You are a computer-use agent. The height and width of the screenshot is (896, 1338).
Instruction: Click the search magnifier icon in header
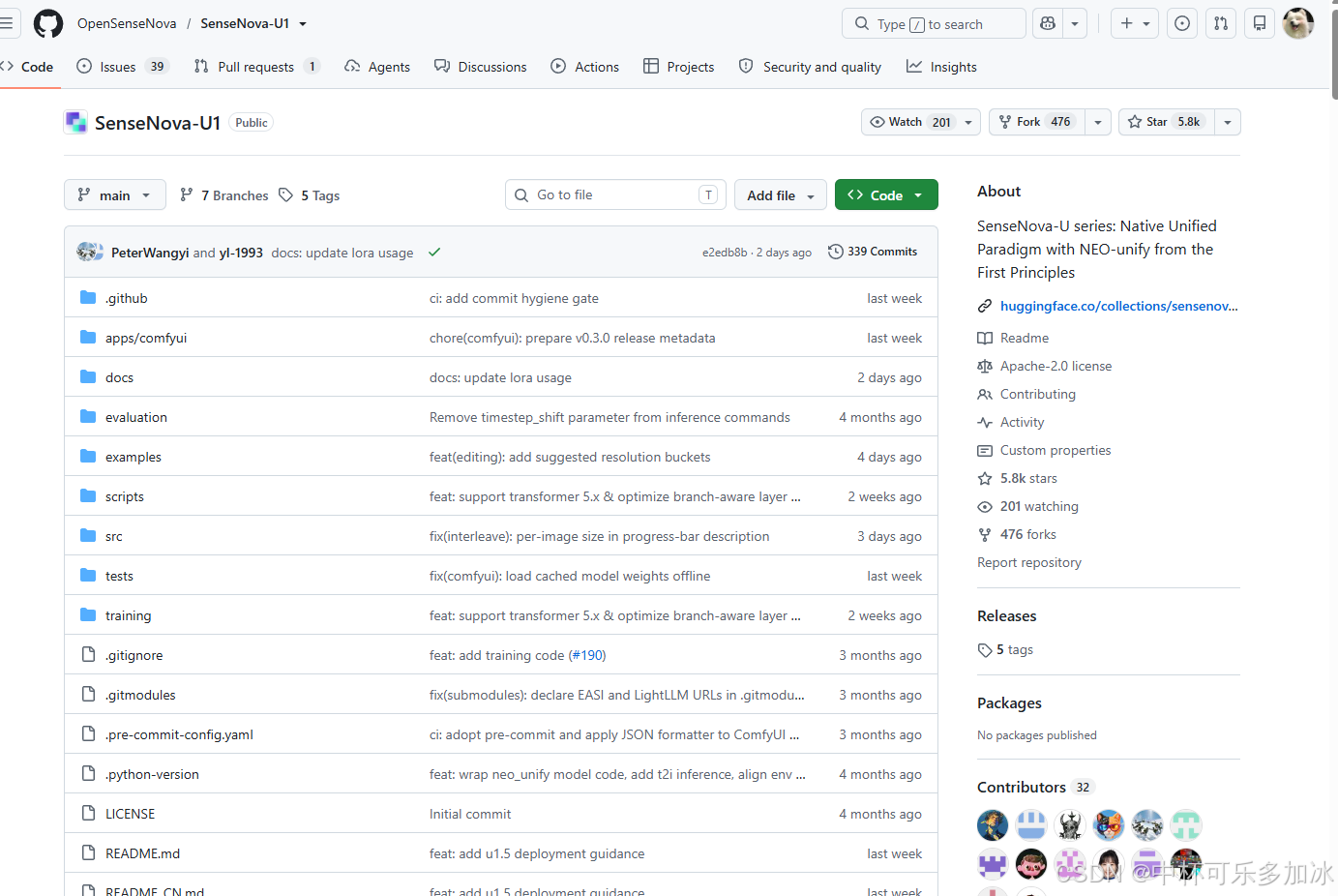862,23
